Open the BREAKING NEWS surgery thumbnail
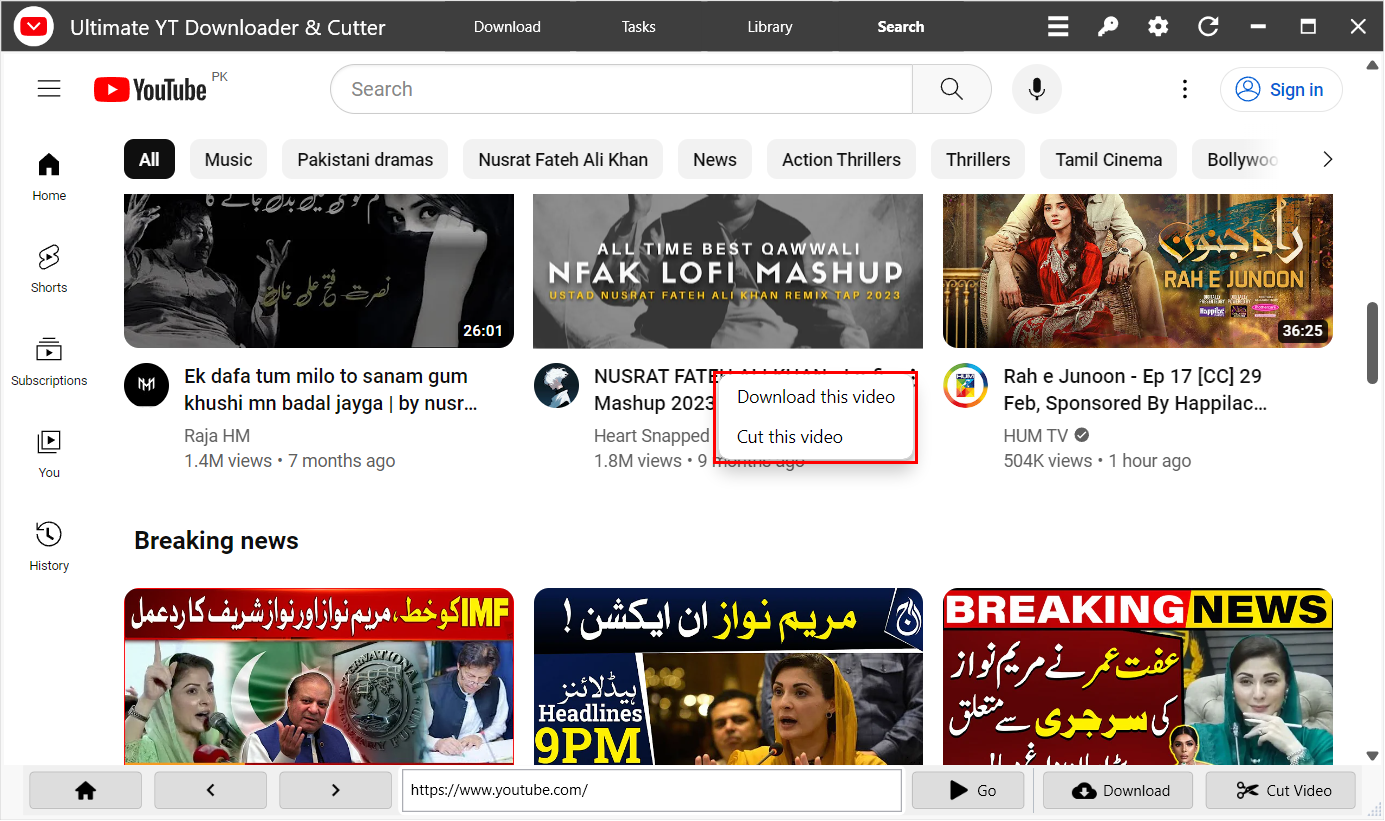1385x821 pixels. point(1138,677)
